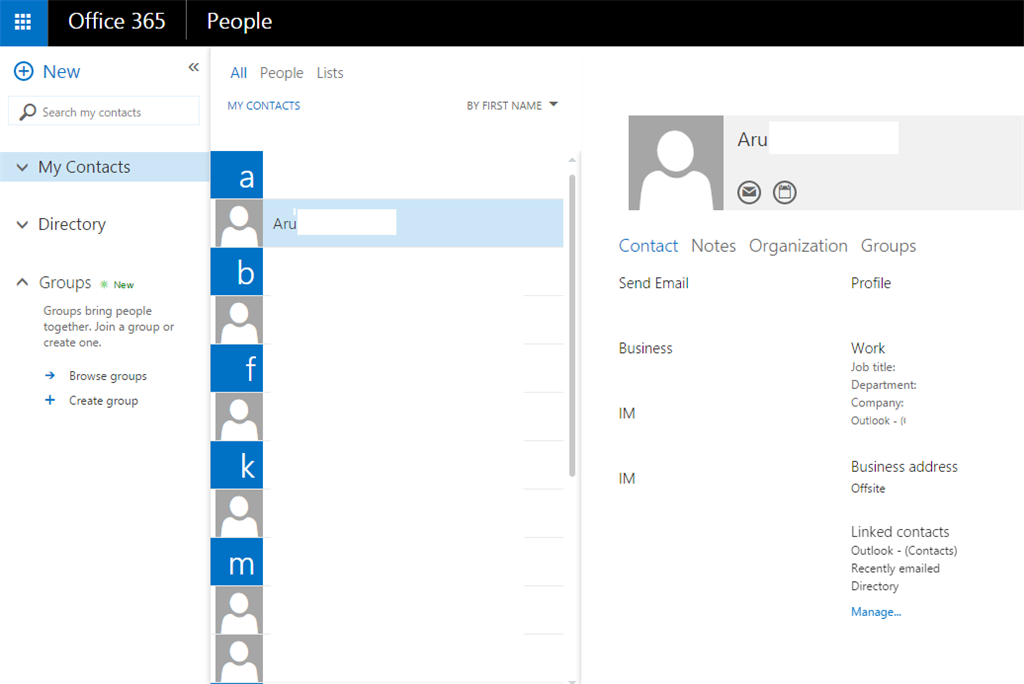Jump to the letter k contact group
The height and width of the screenshot is (684, 1024).
pos(237,466)
